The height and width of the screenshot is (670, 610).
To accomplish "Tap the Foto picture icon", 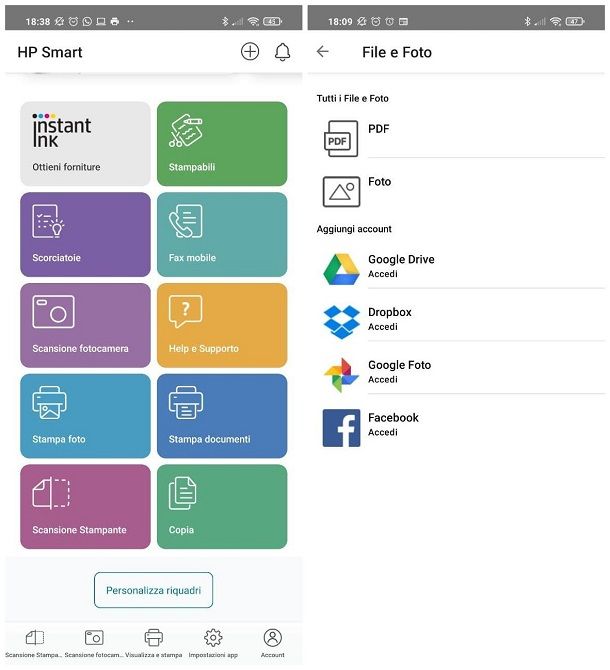I will 341,191.
